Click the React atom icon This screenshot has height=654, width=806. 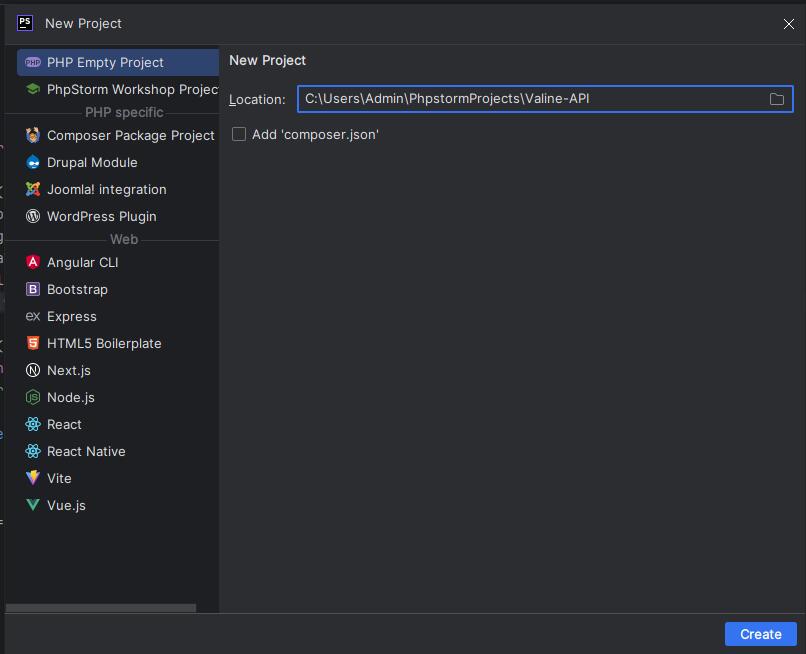(33, 424)
